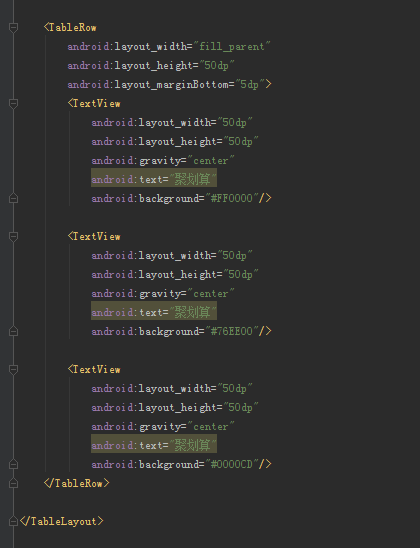
Task: Click the "#FF0000" background value
Action: (x=232, y=199)
